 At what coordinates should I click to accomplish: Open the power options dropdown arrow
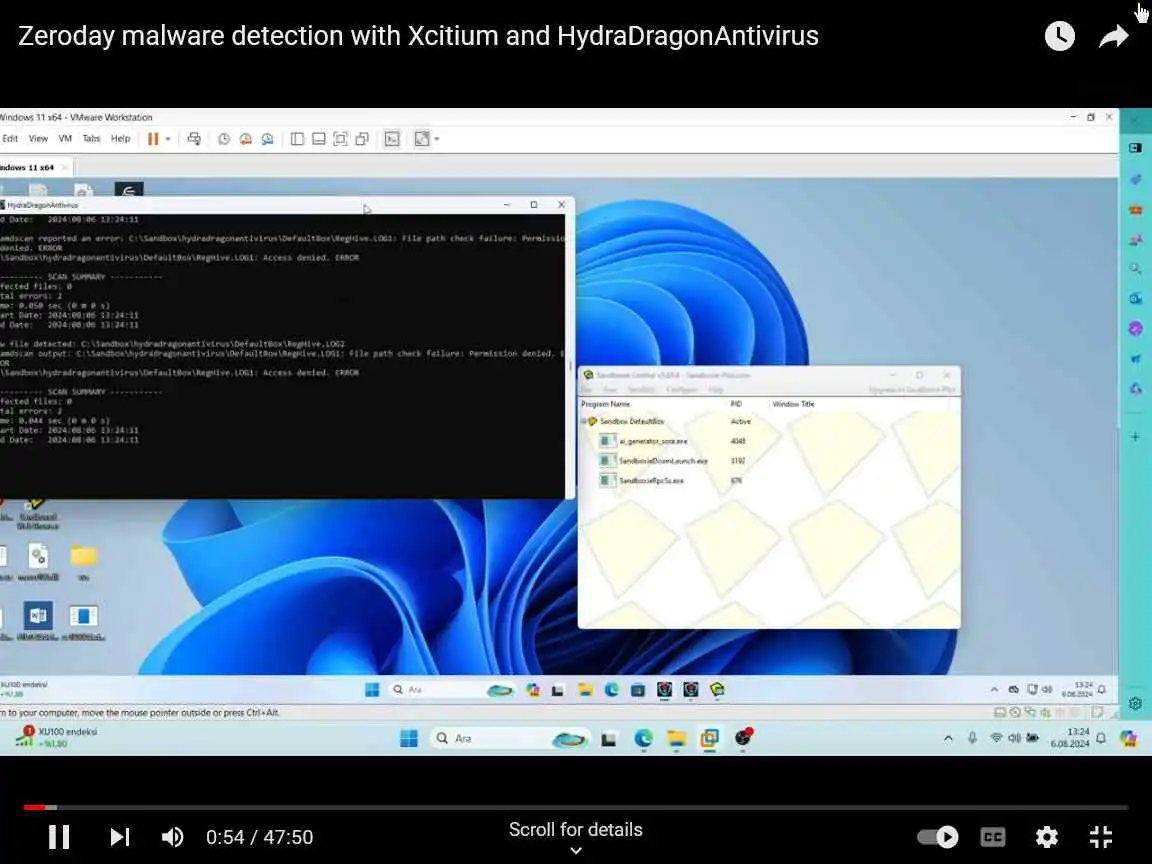[x=168, y=139]
